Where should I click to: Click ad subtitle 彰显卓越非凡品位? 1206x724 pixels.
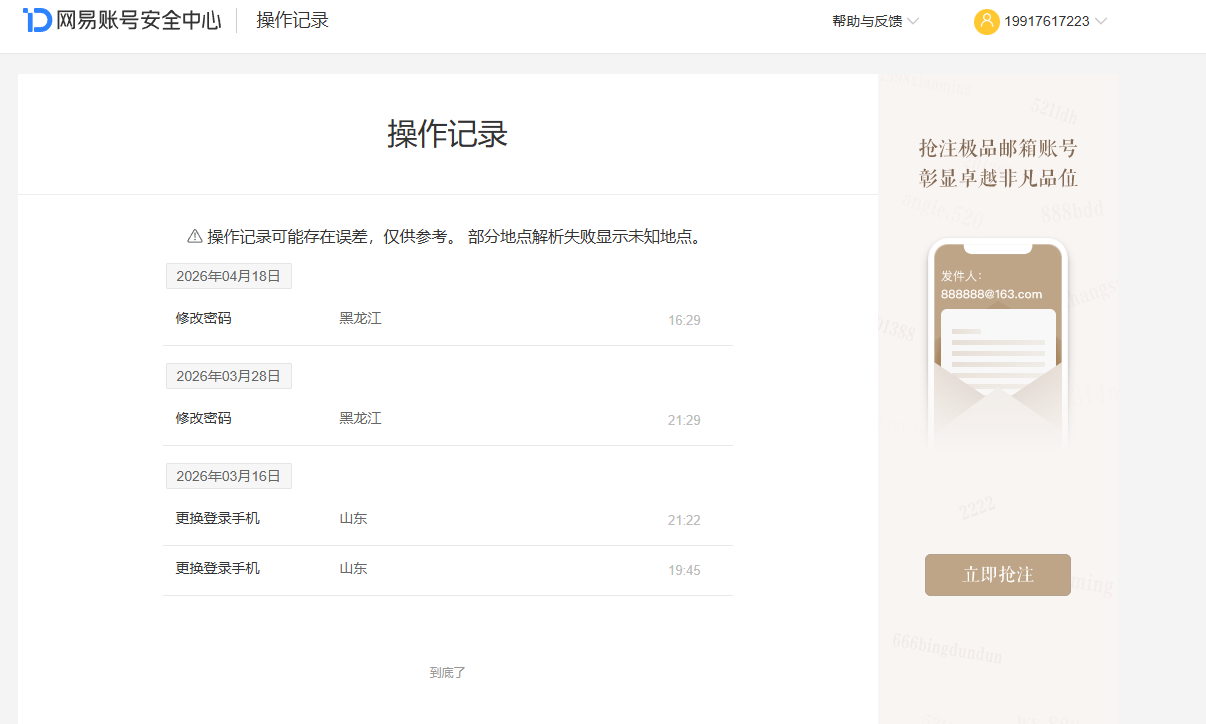998,179
